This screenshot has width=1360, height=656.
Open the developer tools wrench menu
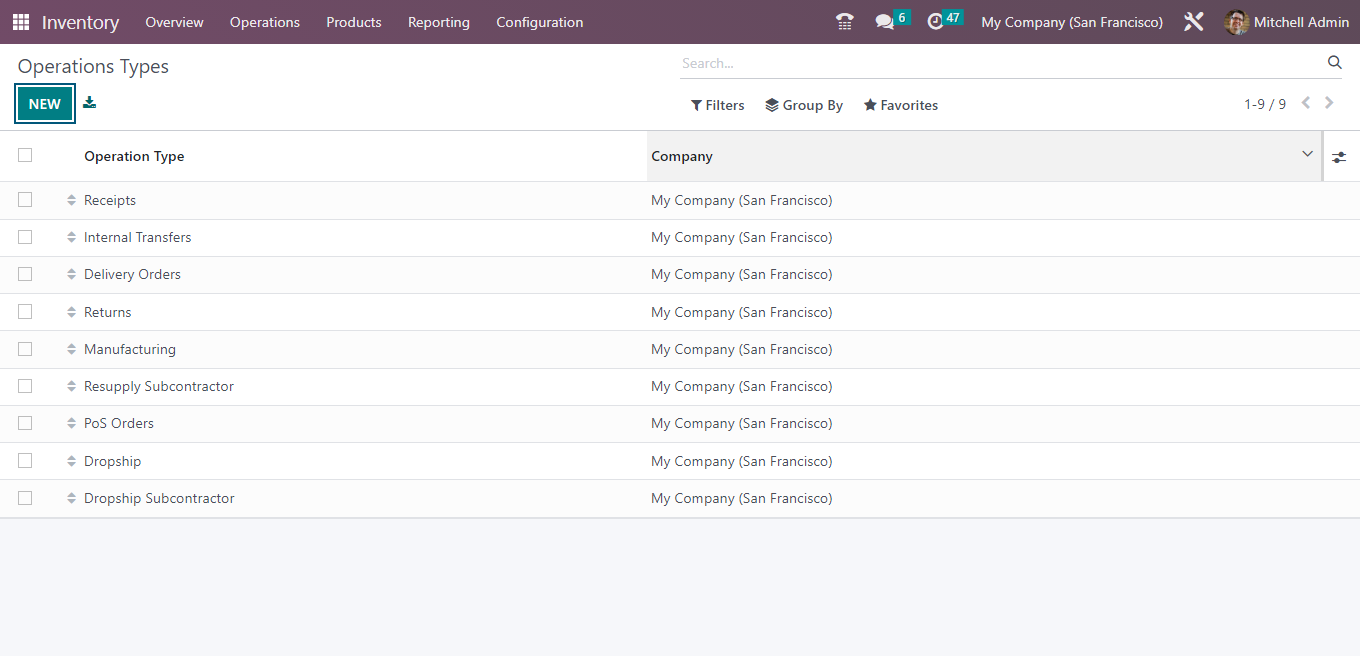1193,21
